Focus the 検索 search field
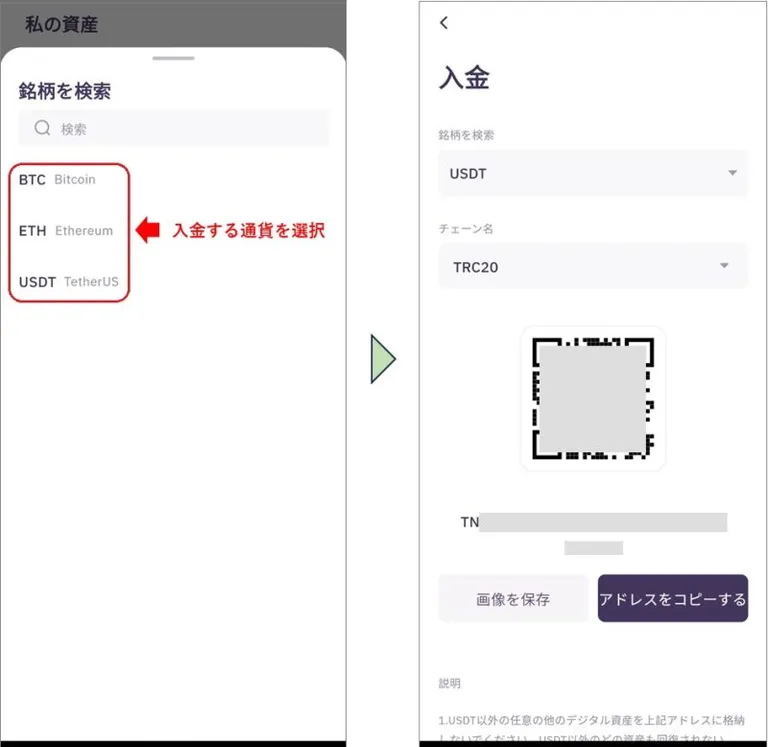This screenshot has width=768, height=747. click(173, 128)
